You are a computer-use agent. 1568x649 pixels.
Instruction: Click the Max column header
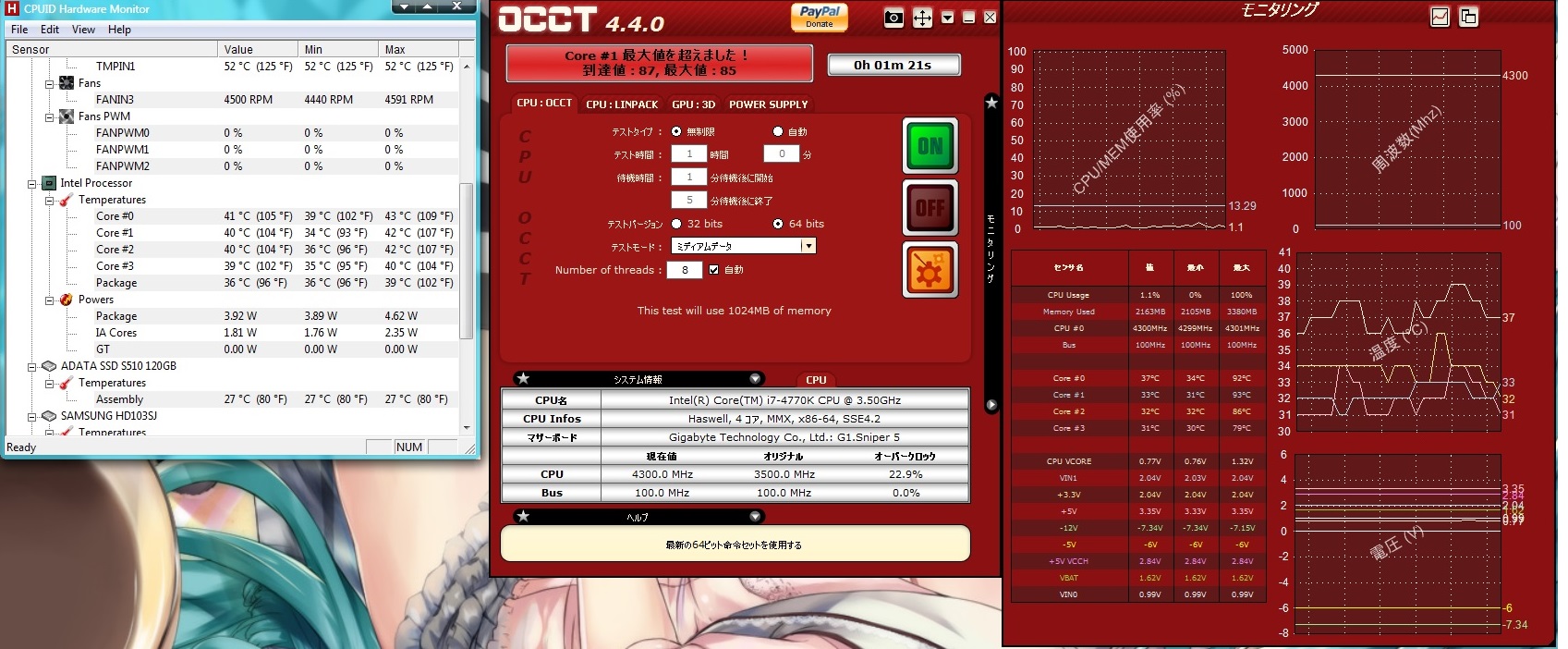click(419, 49)
